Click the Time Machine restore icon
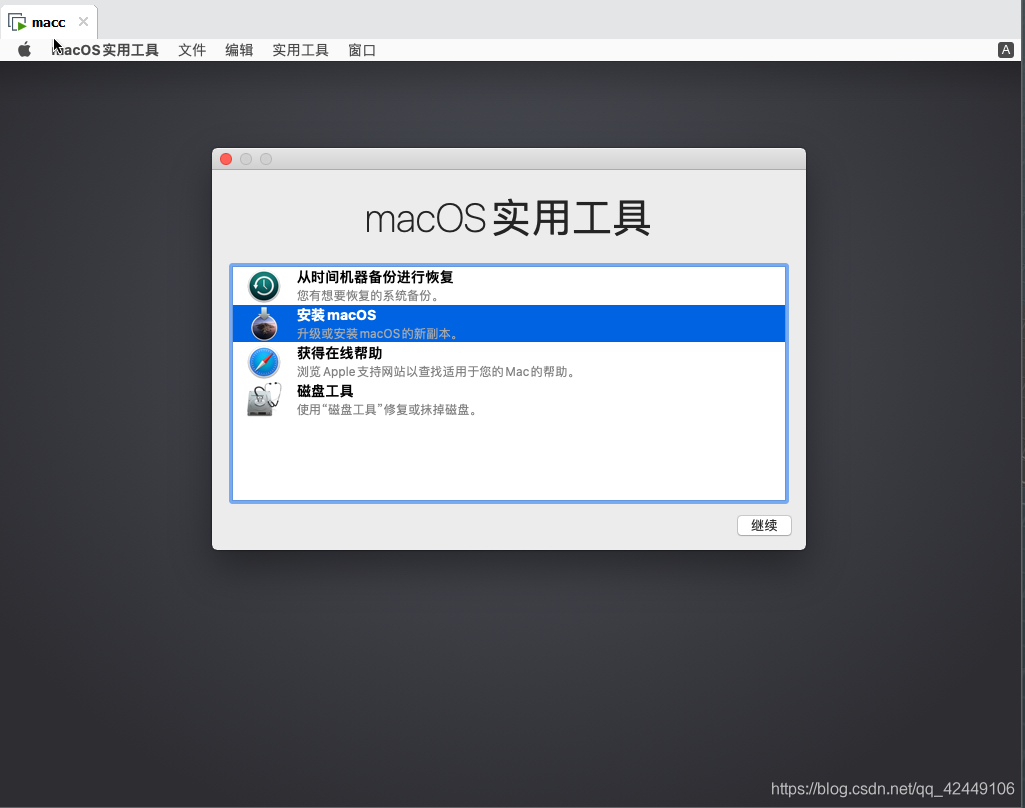The image size is (1025, 808). coord(264,286)
